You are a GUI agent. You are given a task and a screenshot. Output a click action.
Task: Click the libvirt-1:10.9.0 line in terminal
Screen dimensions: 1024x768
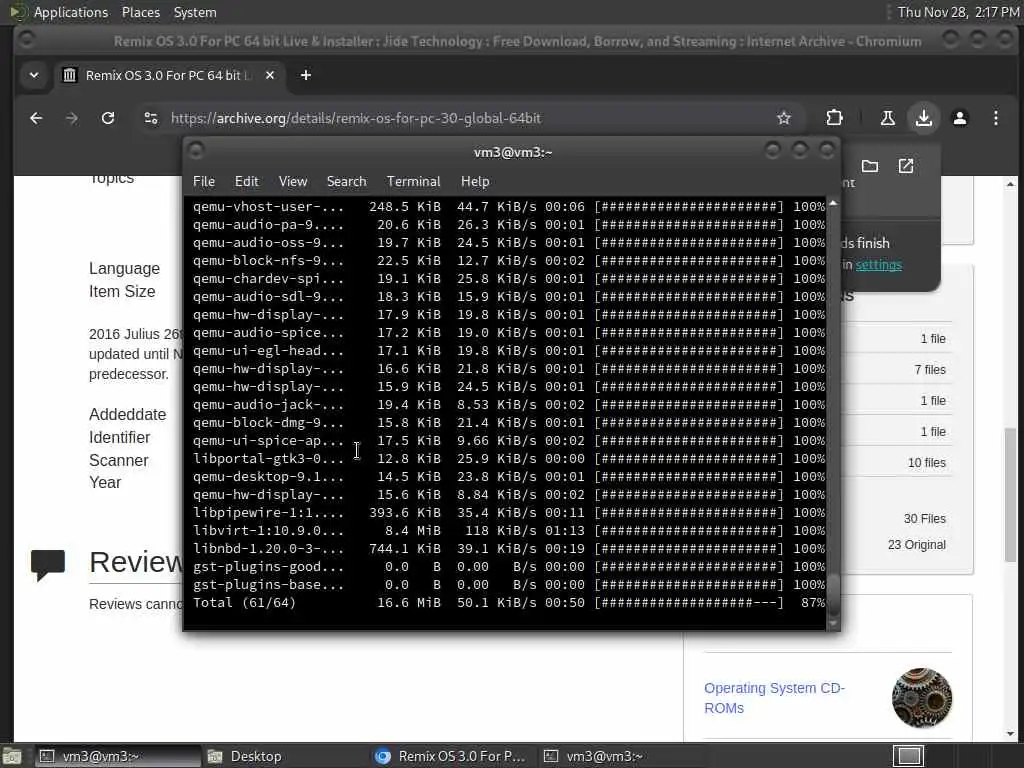coord(508,530)
